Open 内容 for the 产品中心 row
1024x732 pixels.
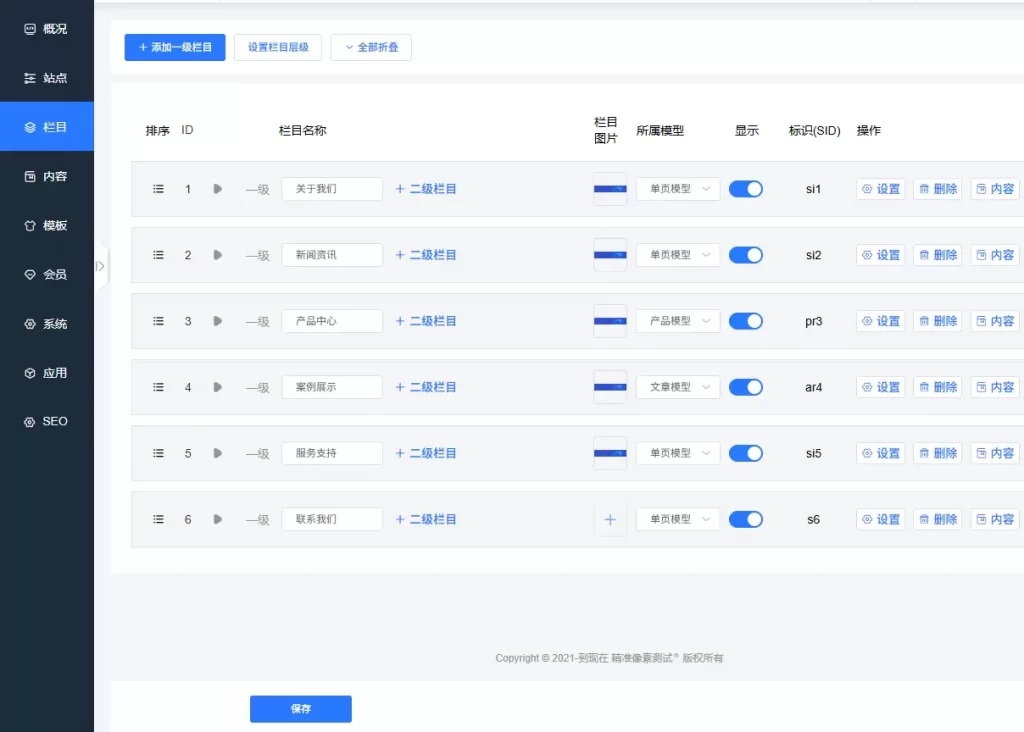[x=995, y=321]
